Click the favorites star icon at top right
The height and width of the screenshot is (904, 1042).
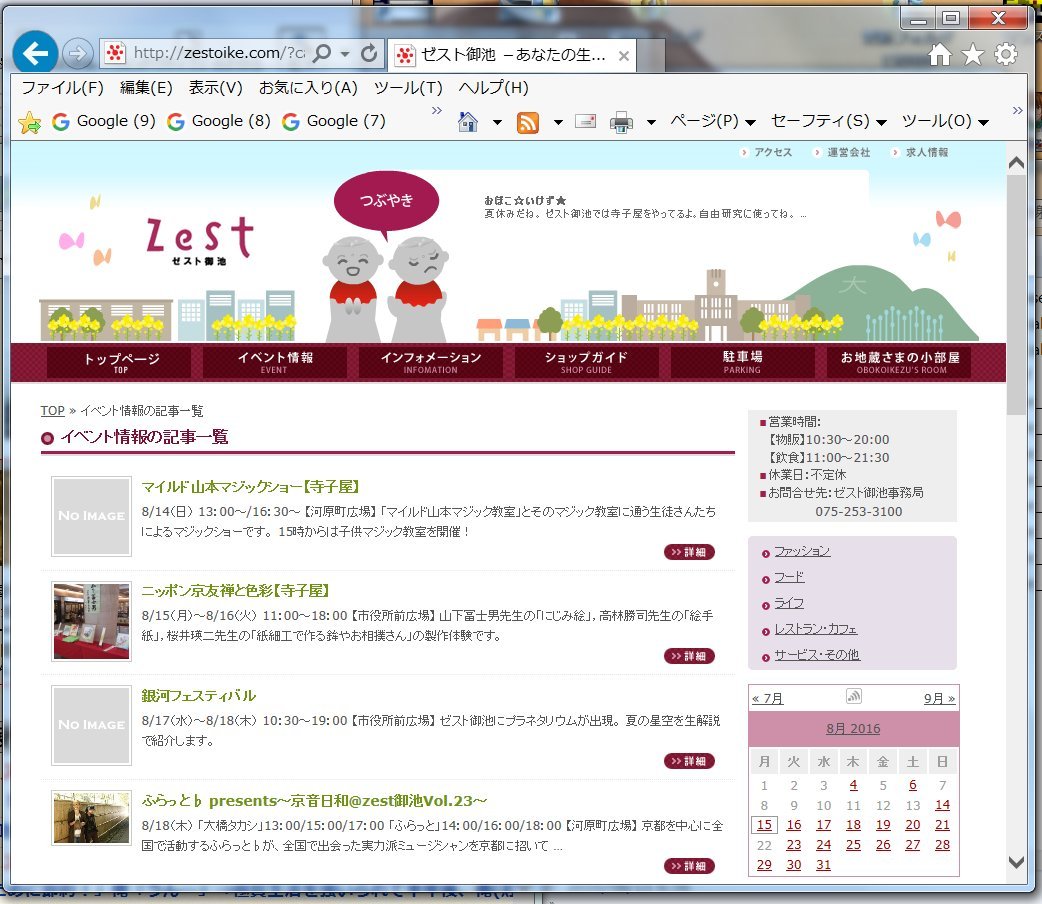coord(972,55)
